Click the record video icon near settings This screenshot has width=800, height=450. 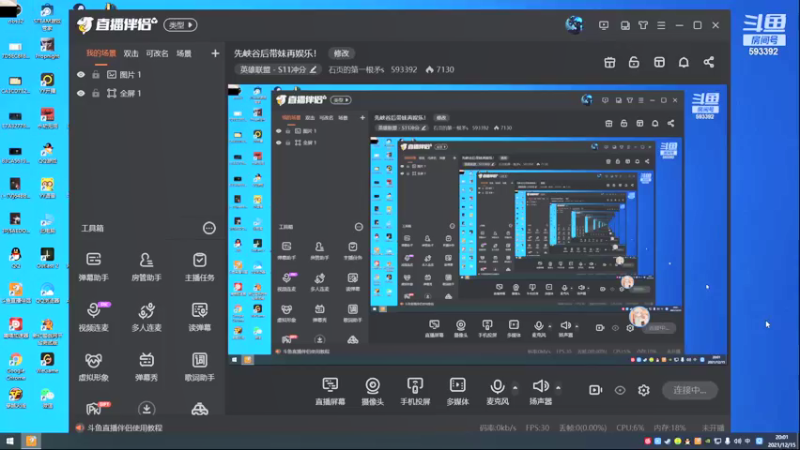tap(595, 390)
